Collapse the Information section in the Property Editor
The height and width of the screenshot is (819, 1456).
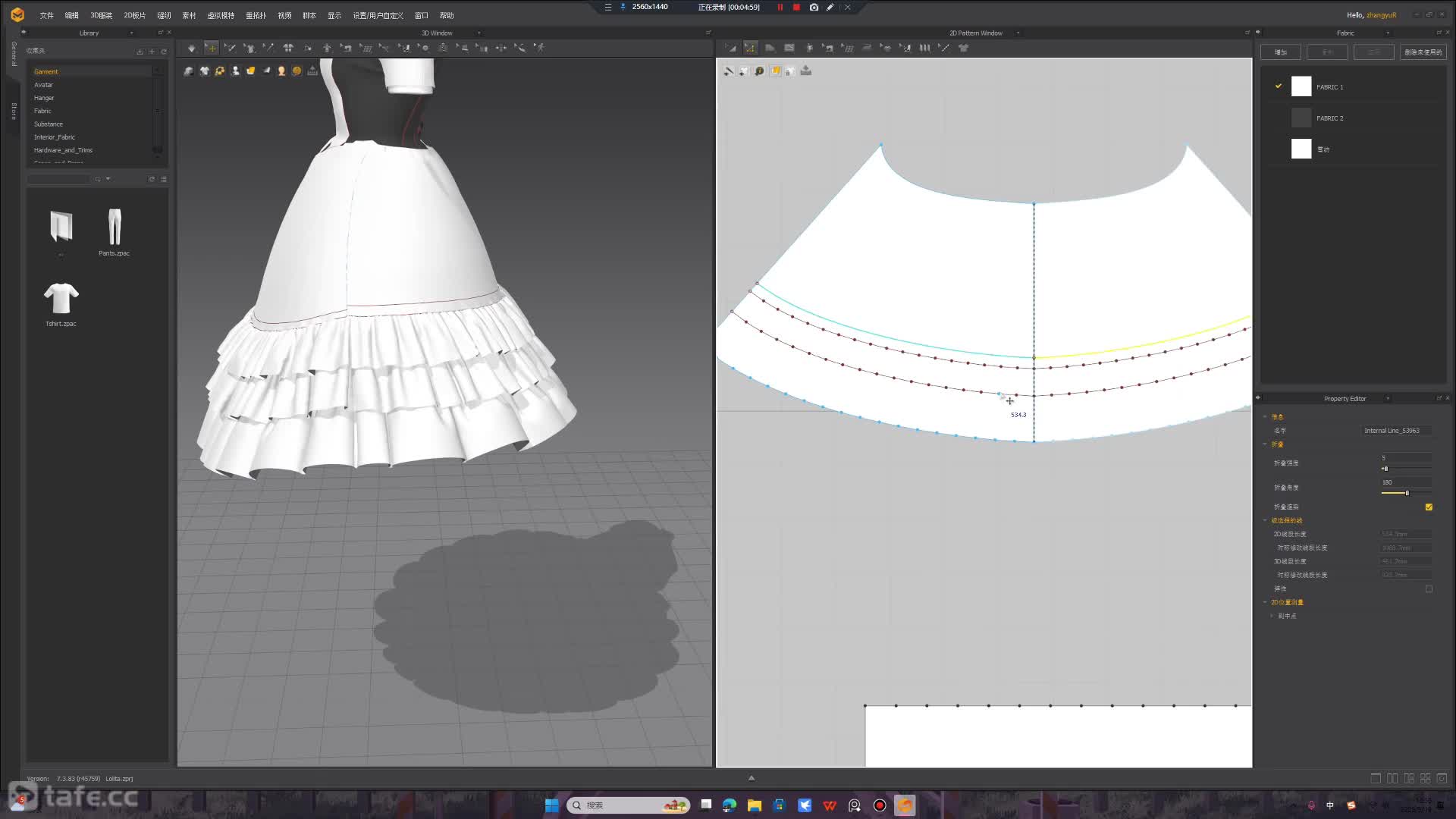tap(1265, 417)
